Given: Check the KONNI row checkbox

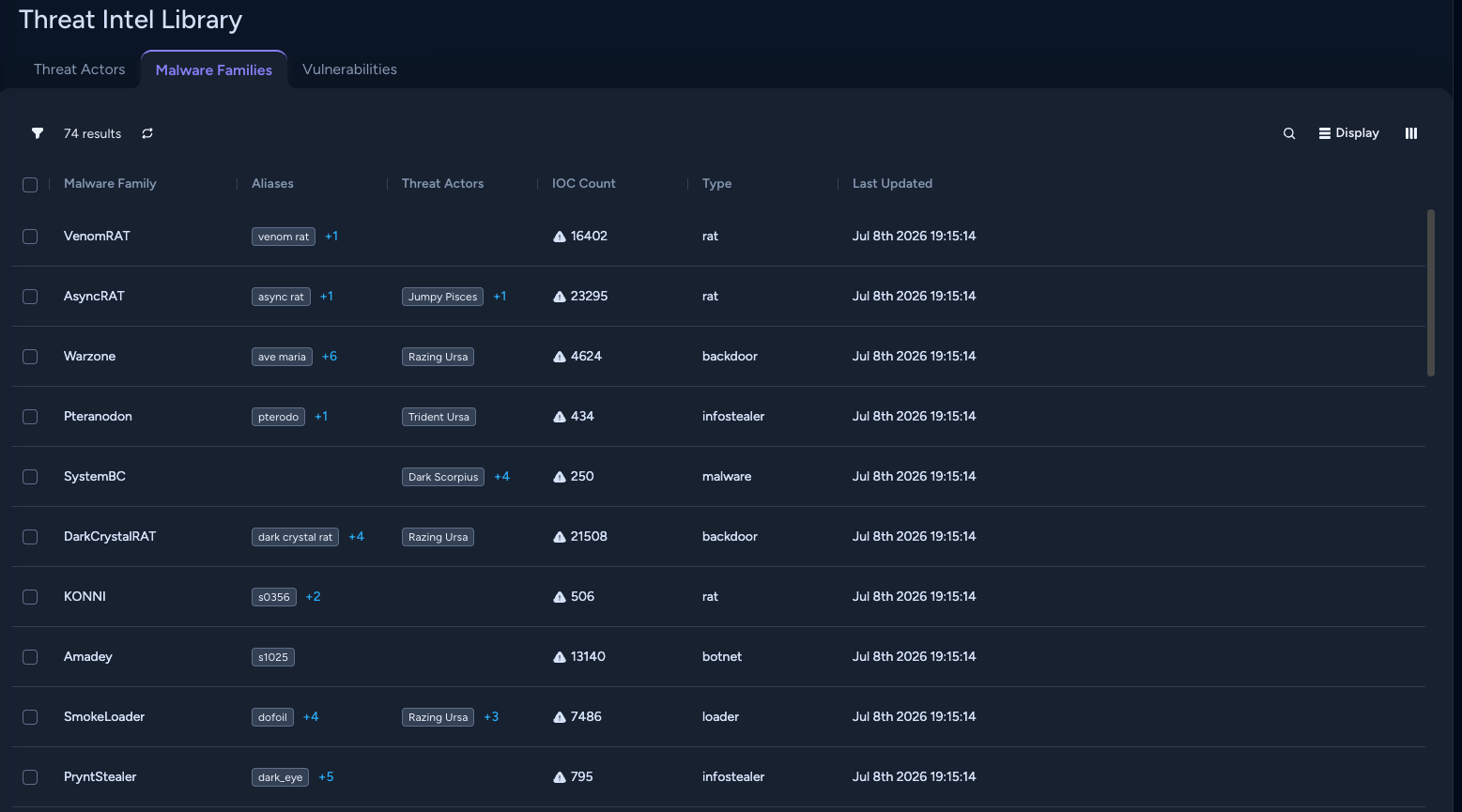Looking at the screenshot, I should tap(30, 597).
